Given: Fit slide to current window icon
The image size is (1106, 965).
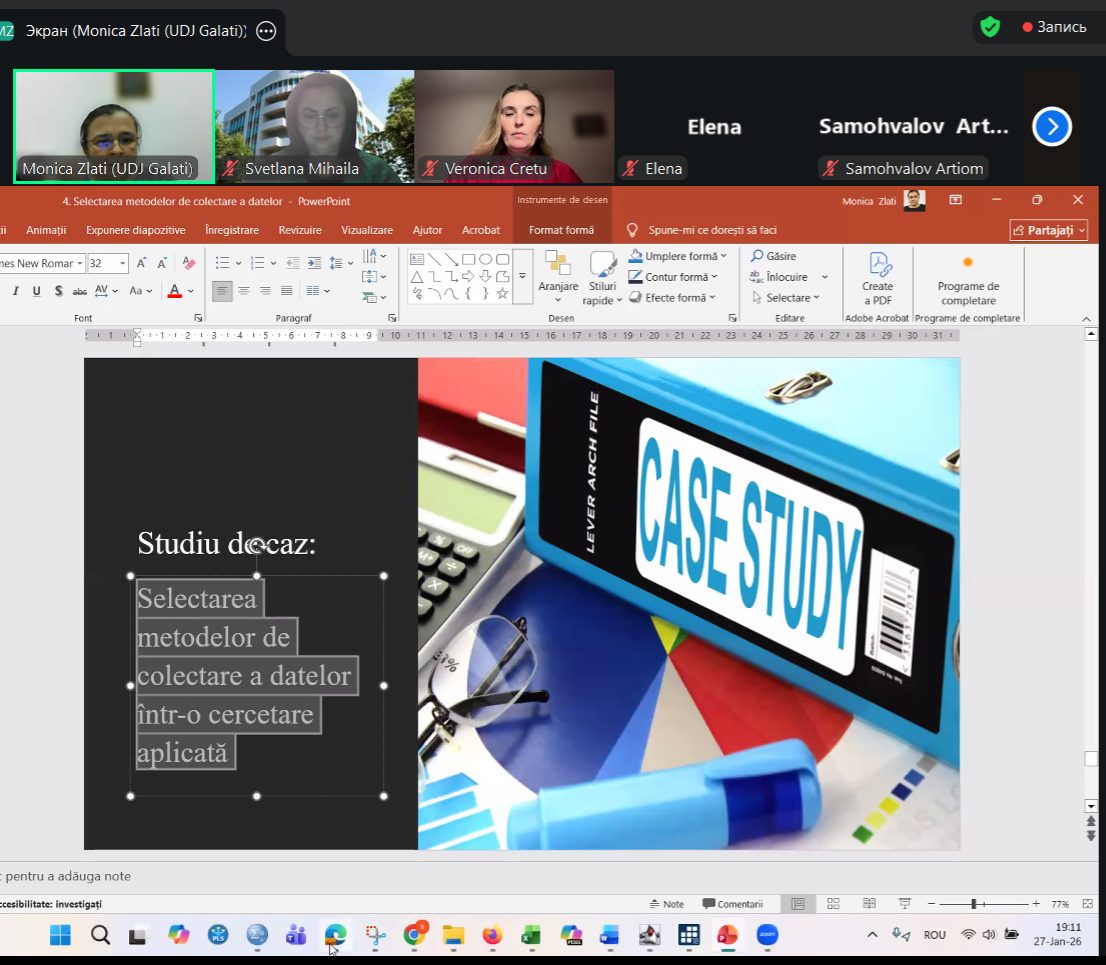Looking at the screenshot, I should pyautogui.click(x=1087, y=904).
